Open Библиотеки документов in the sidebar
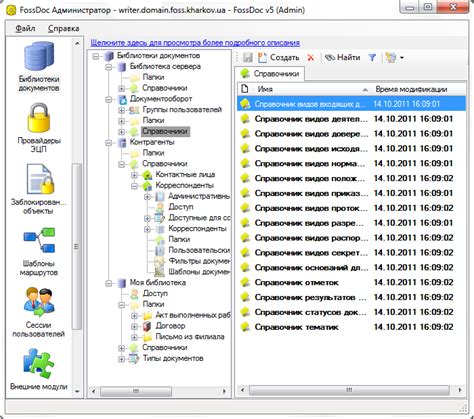 [39, 67]
